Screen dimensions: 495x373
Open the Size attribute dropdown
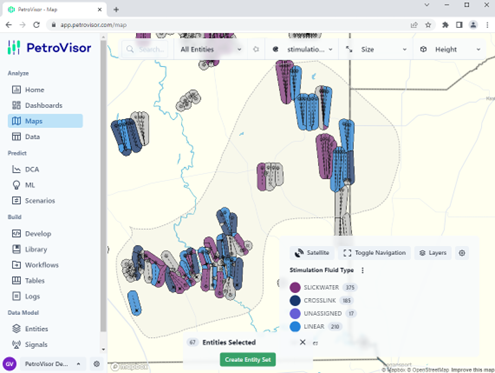(x=376, y=49)
